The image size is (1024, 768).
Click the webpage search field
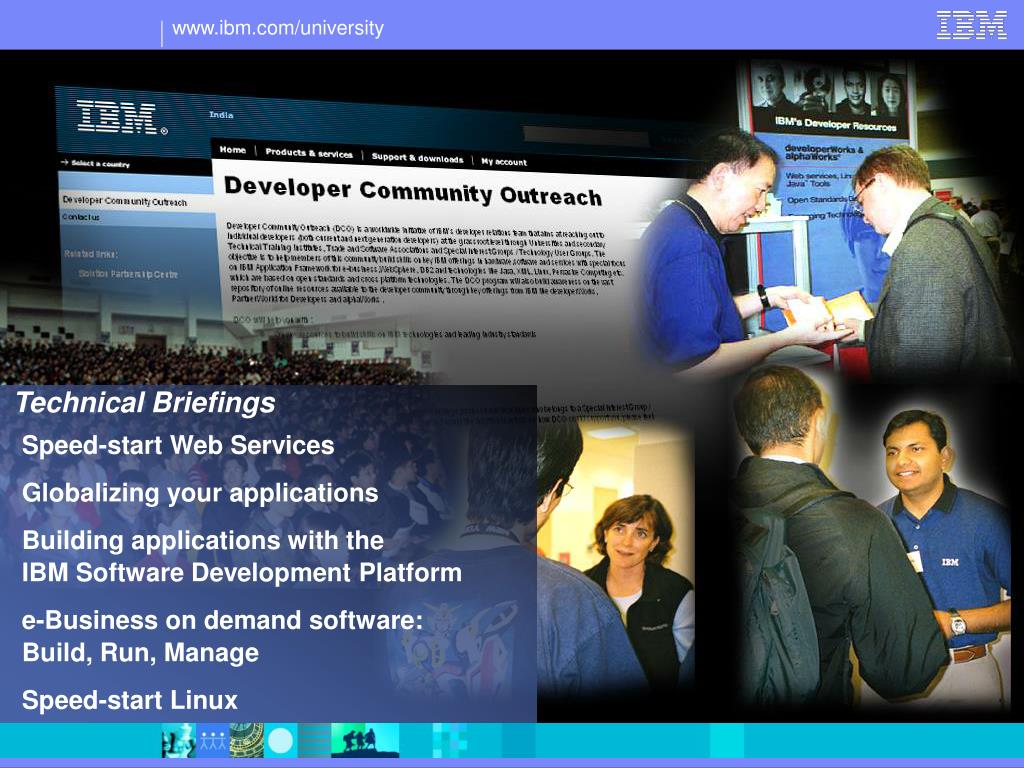586,136
